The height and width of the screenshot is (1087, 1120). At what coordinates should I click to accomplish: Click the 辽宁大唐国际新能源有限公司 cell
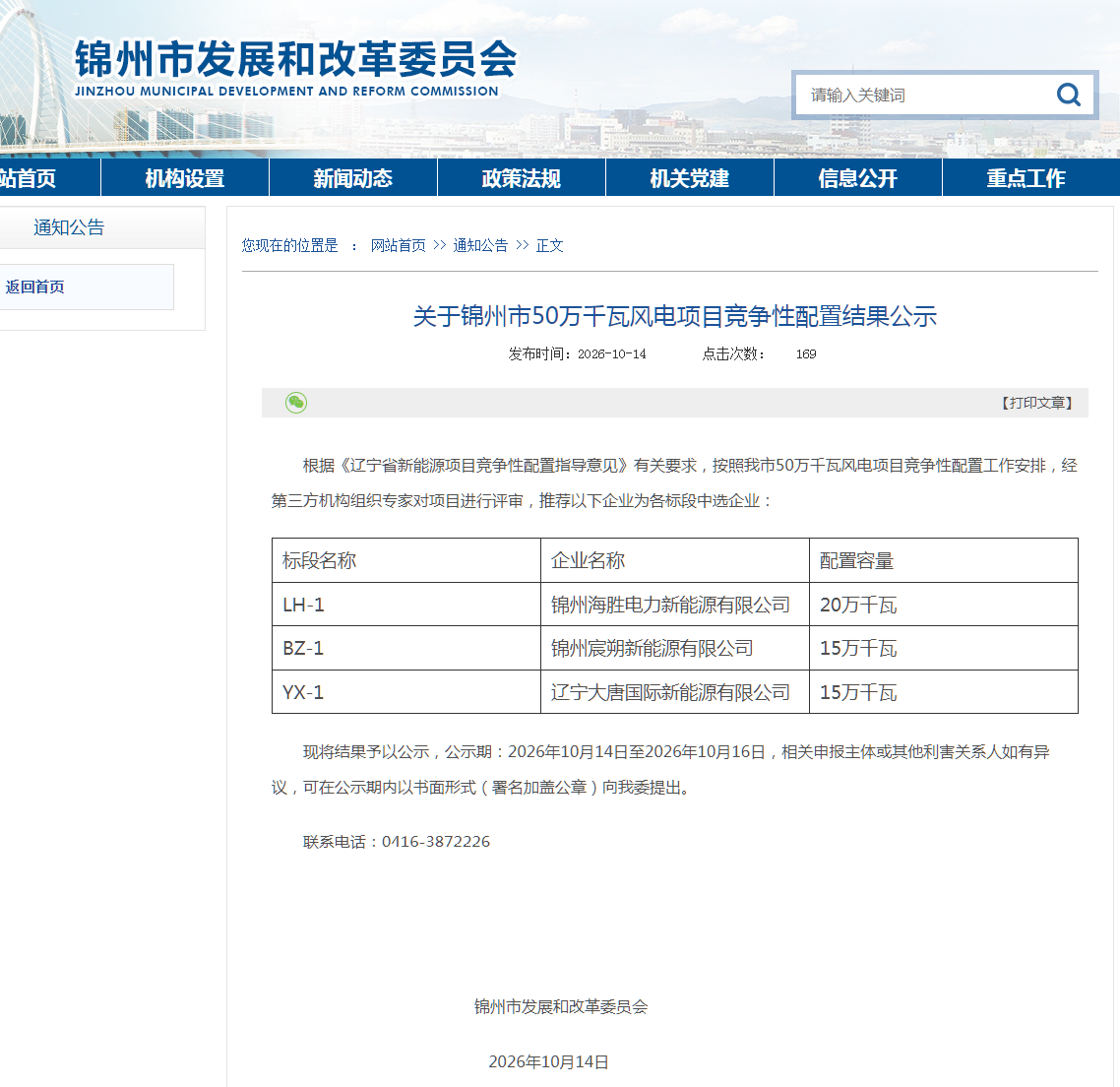point(675,692)
